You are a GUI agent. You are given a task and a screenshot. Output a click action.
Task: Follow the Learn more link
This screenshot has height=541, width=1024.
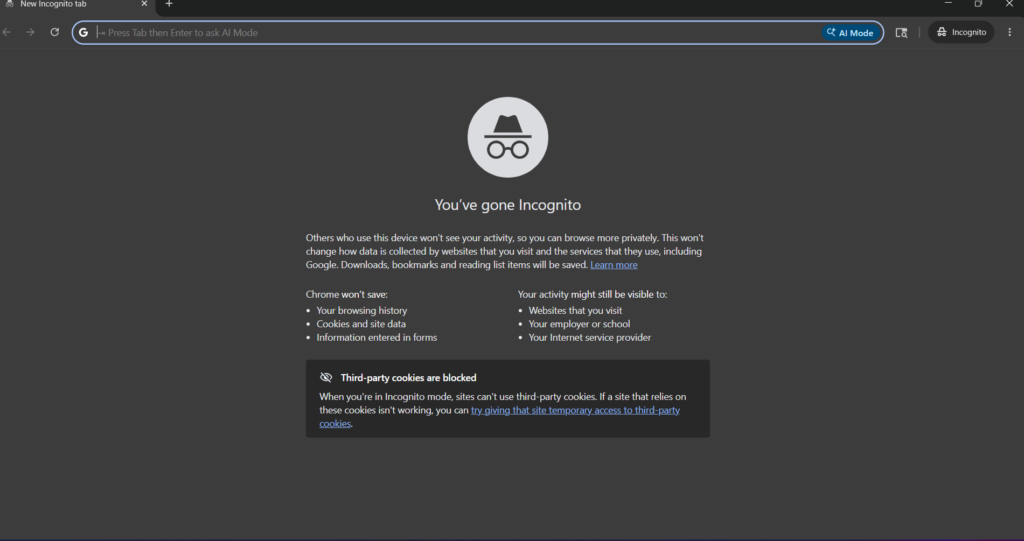click(614, 265)
